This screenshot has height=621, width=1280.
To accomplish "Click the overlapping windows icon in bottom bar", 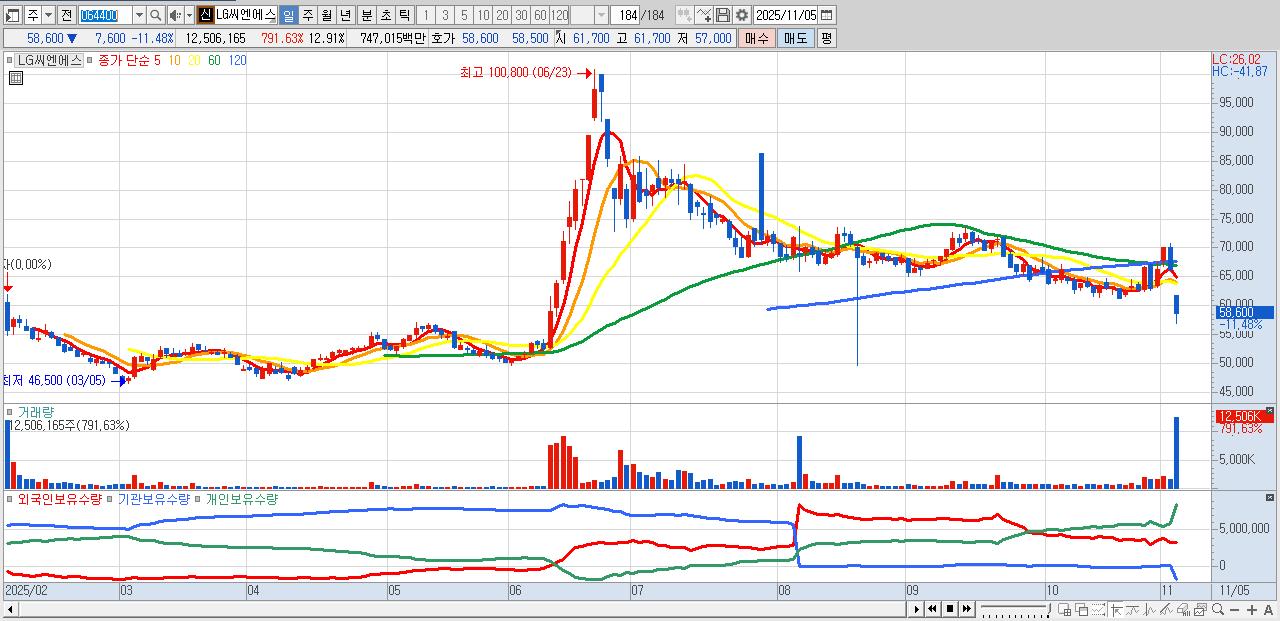I will [x=1082, y=610].
